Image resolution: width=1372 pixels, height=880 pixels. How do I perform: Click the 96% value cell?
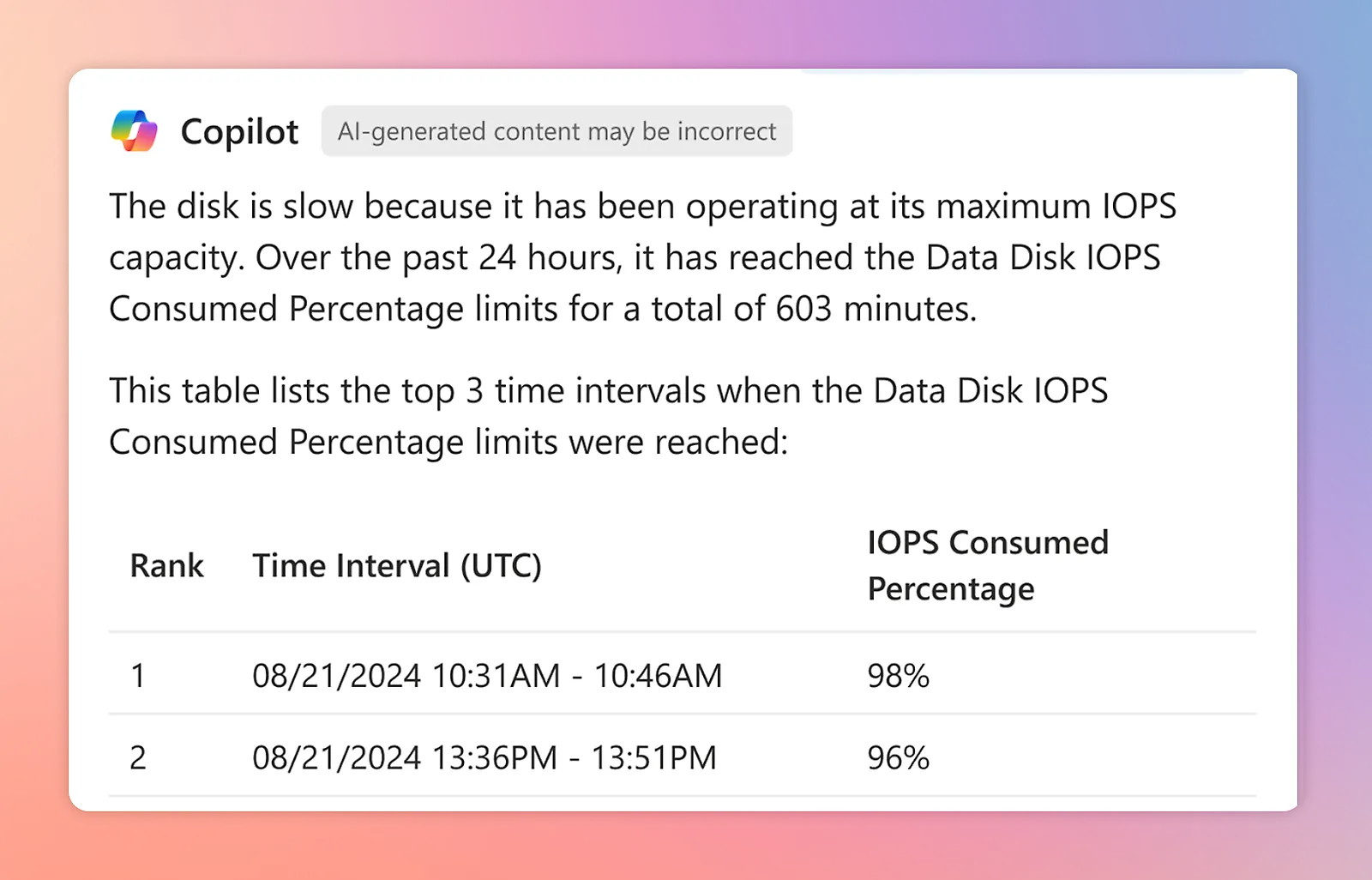click(x=898, y=758)
